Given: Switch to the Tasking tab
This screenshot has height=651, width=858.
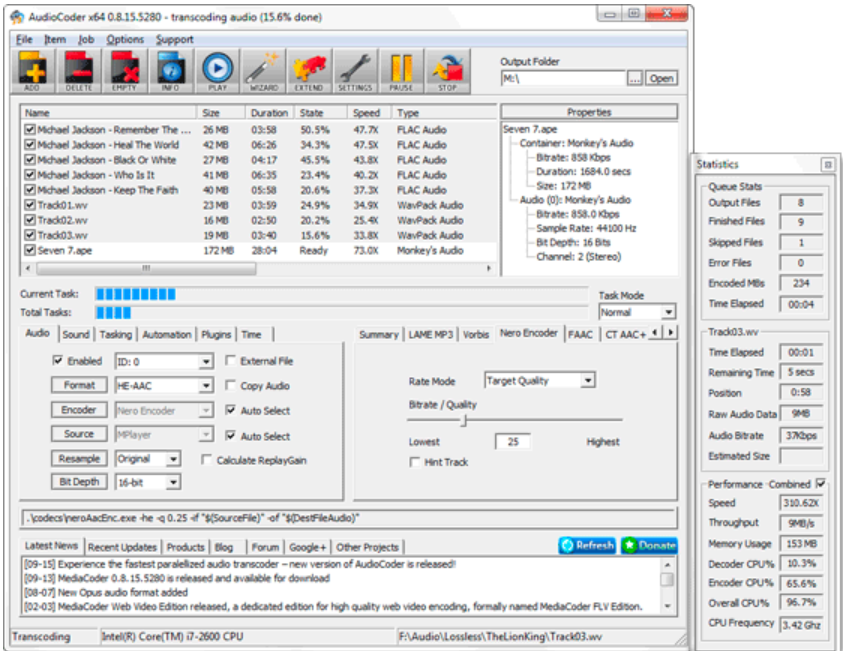Looking at the screenshot, I should point(116,334).
